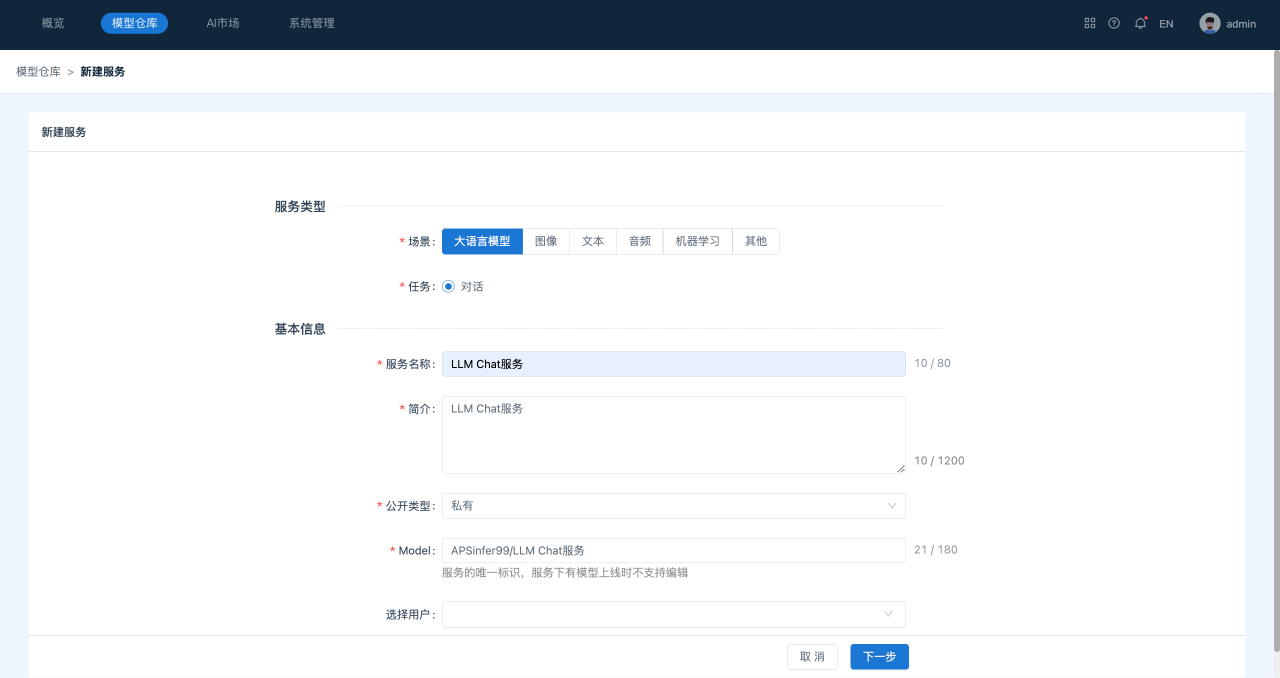Viewport: 1280px width, 678px height.
Task: Open the apps grid icon in header
Action: click(1090, 23)
